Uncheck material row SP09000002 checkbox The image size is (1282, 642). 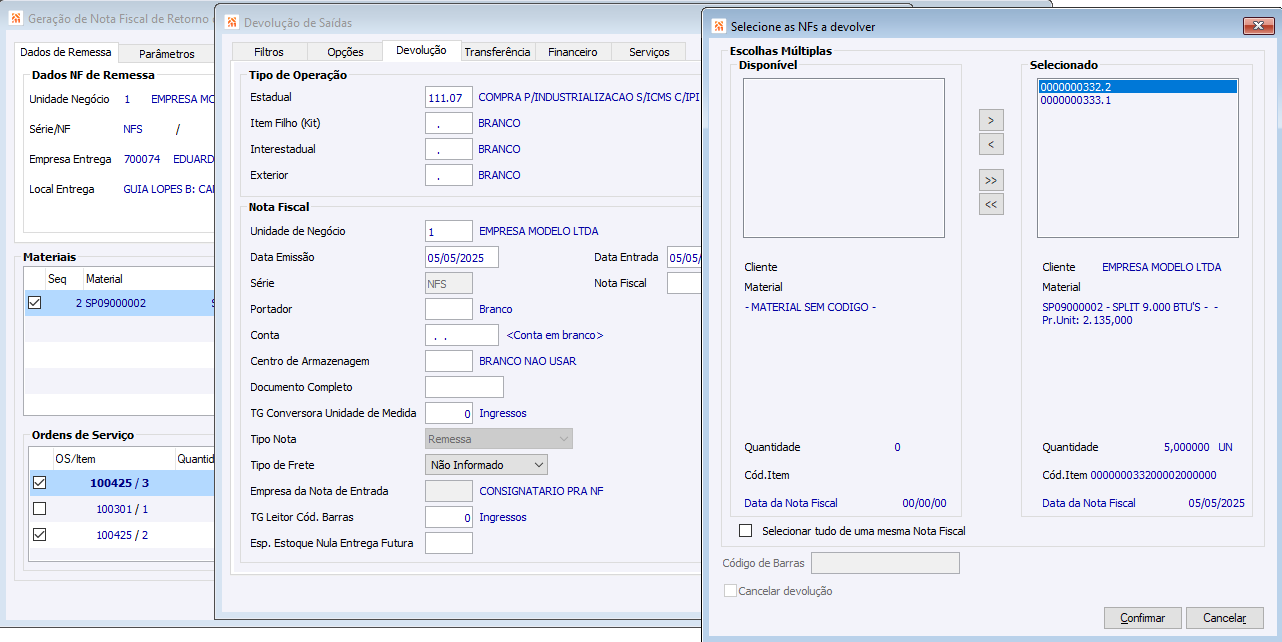coord(35,303)
